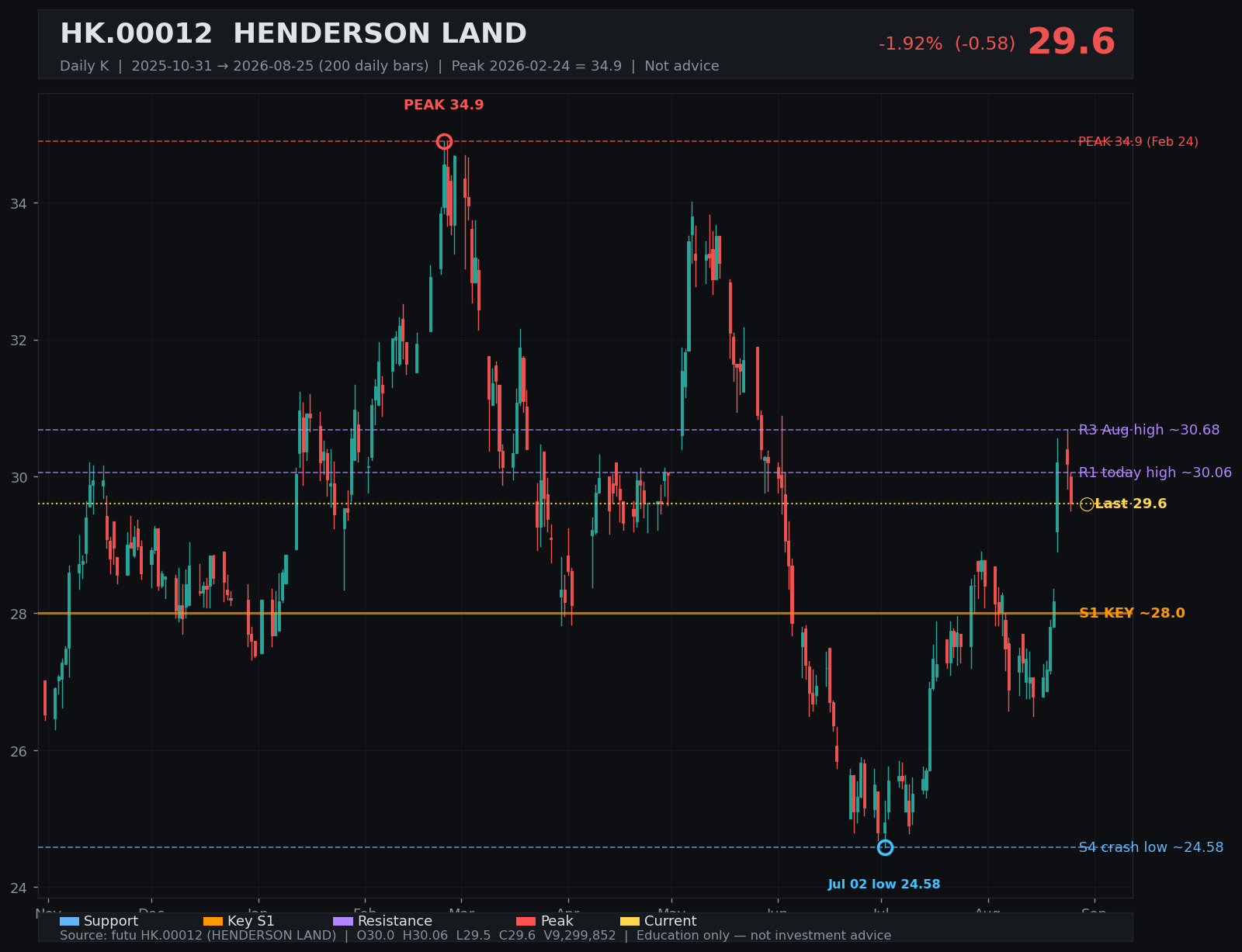Click the 'Peak' legend label
The image size is (1242, 952).
pos(557,921)
